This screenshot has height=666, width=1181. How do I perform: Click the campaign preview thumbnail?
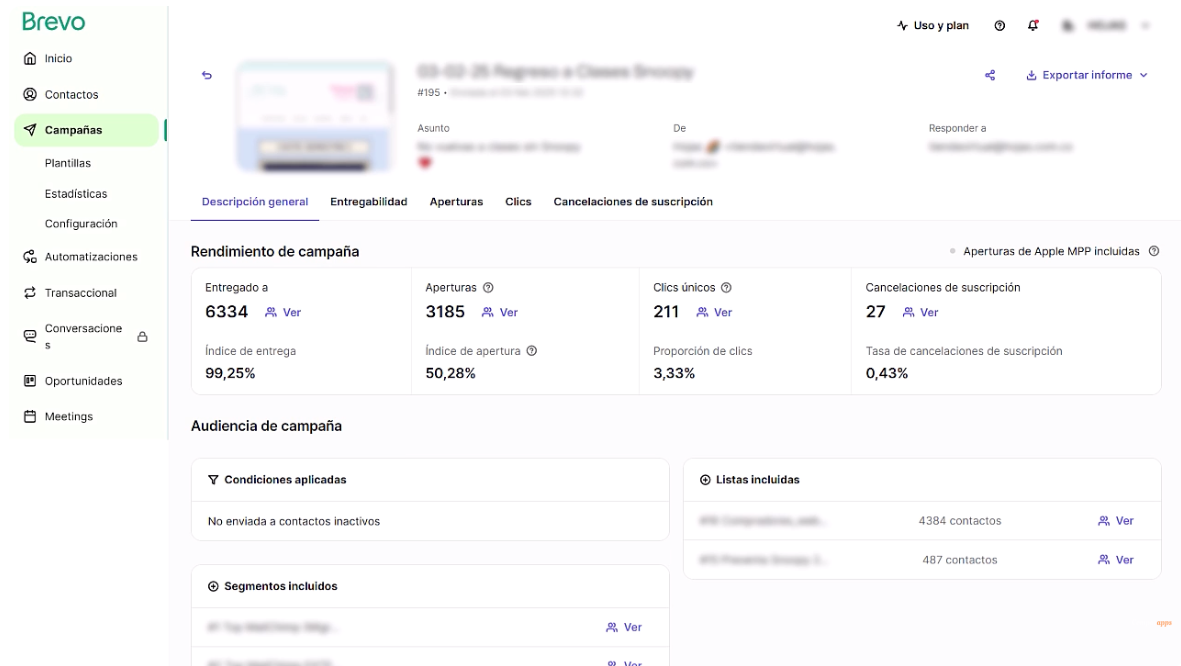[316, 117]
